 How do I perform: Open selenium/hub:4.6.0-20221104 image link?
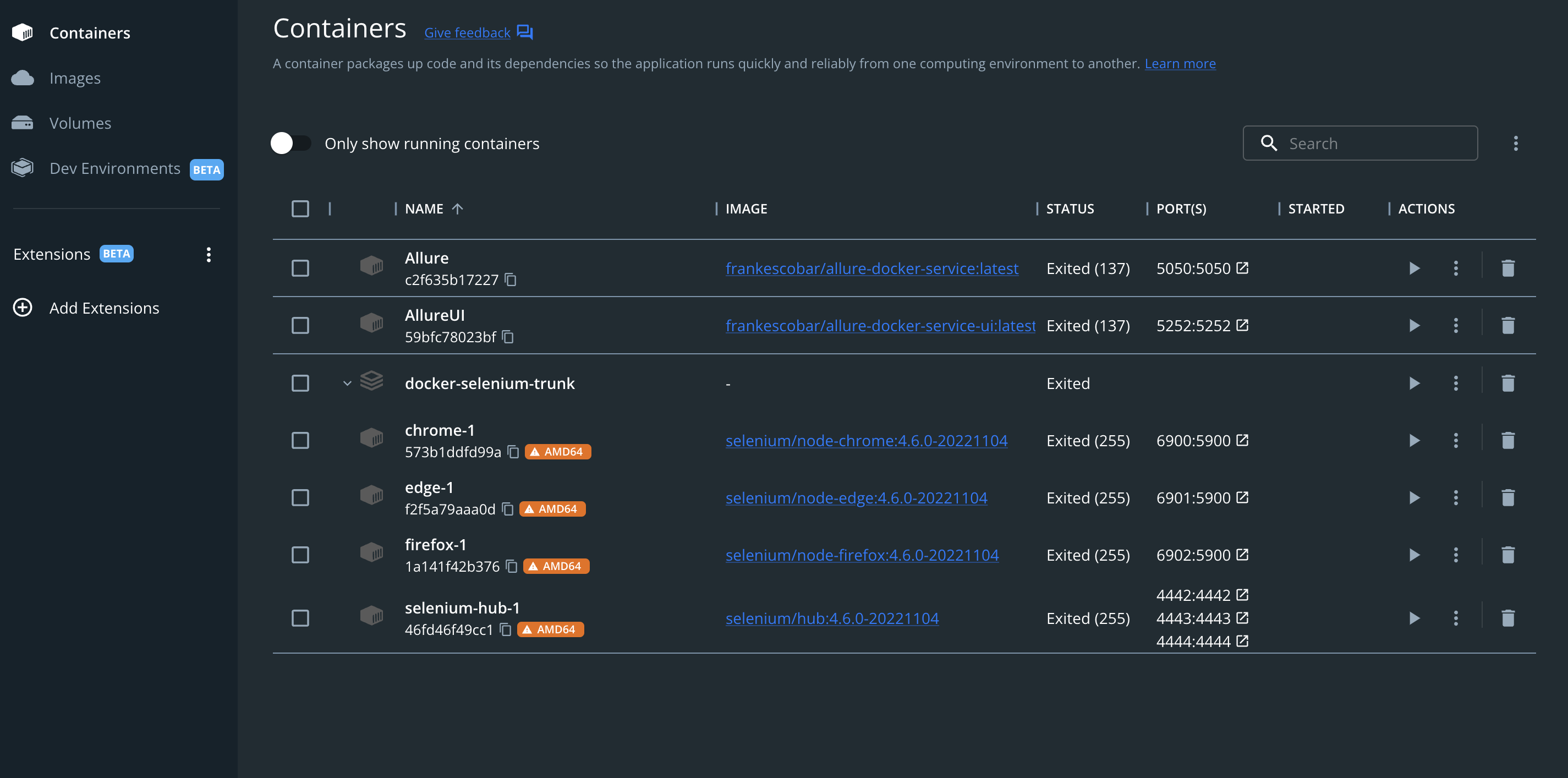tap(831, 618)
